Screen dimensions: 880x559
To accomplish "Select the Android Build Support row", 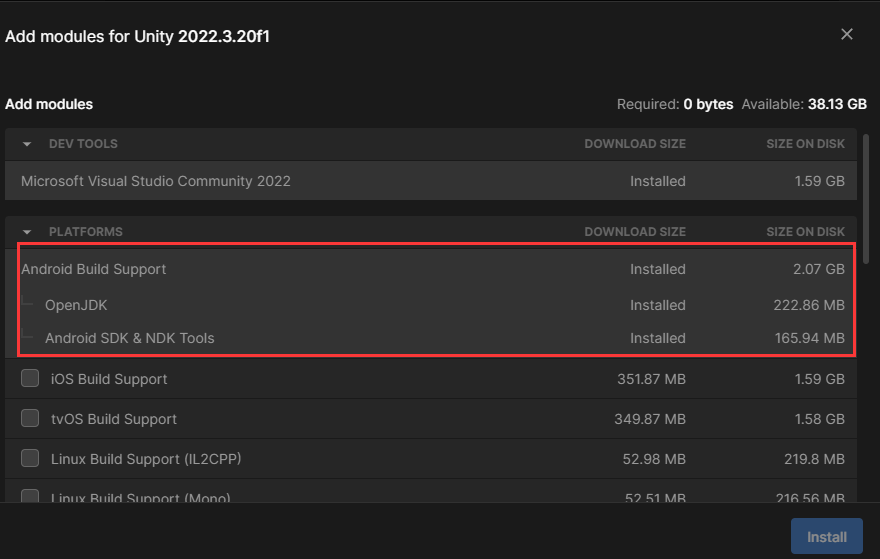I will coord(430,269).
